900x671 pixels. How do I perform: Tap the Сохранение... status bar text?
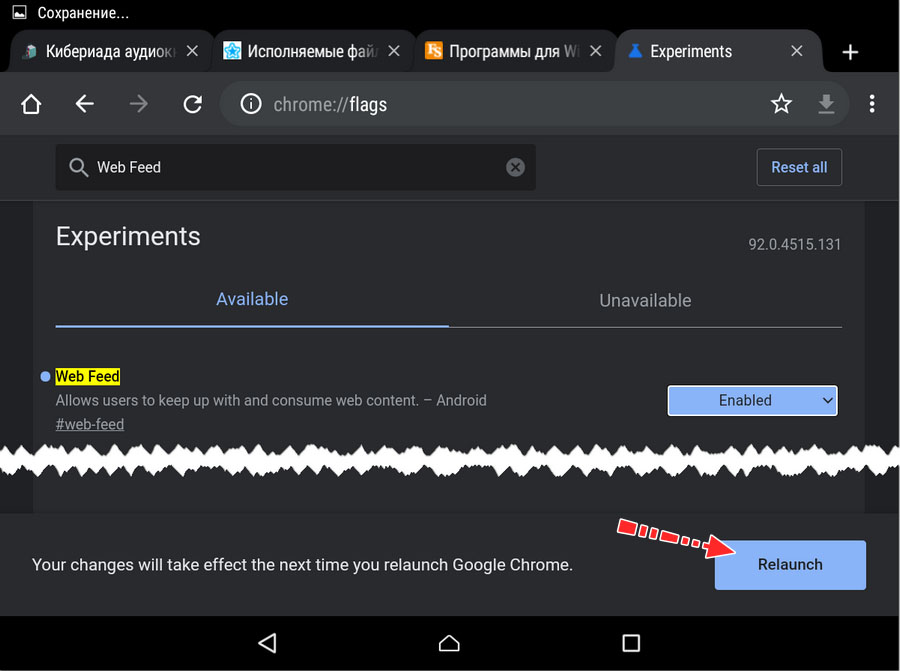point(83,13)
